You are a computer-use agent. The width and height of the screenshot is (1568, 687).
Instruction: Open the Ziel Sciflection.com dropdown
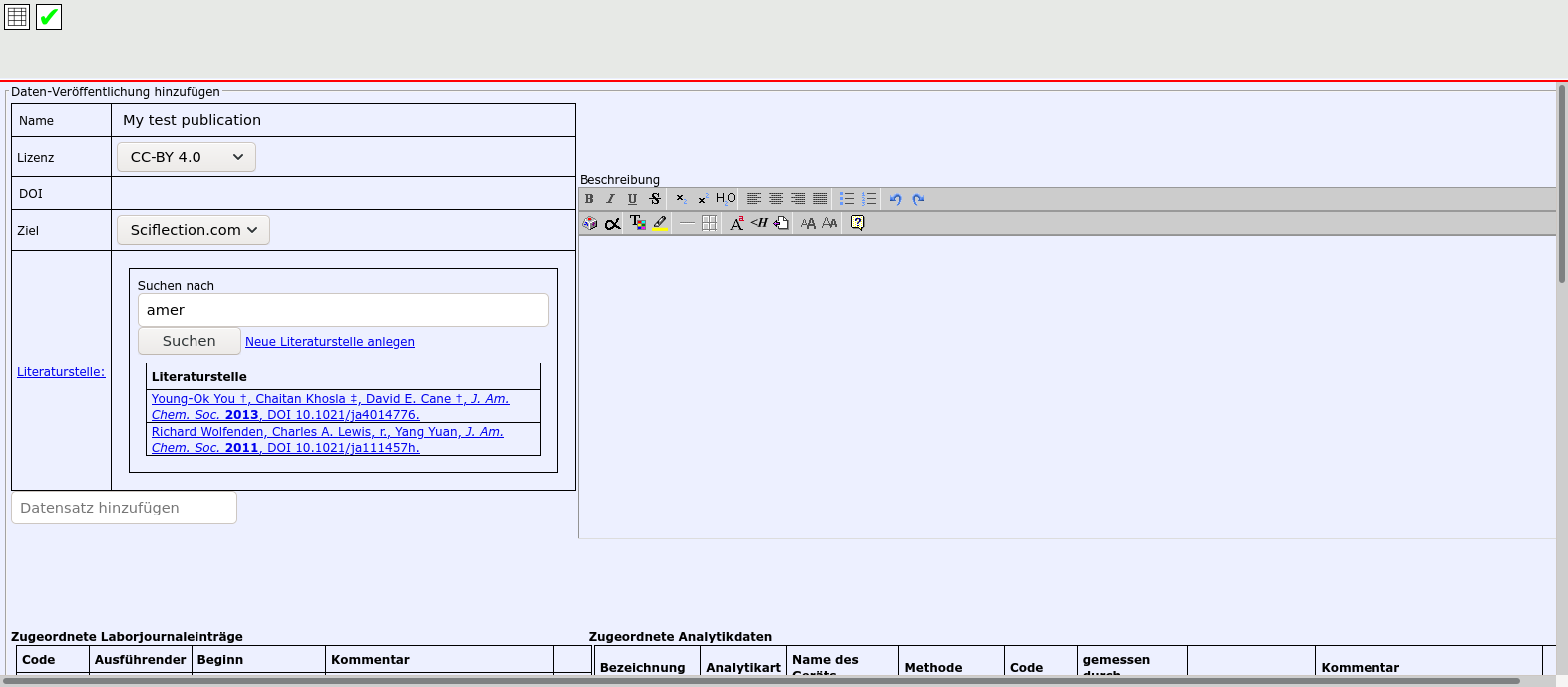[x=194, y=230]
